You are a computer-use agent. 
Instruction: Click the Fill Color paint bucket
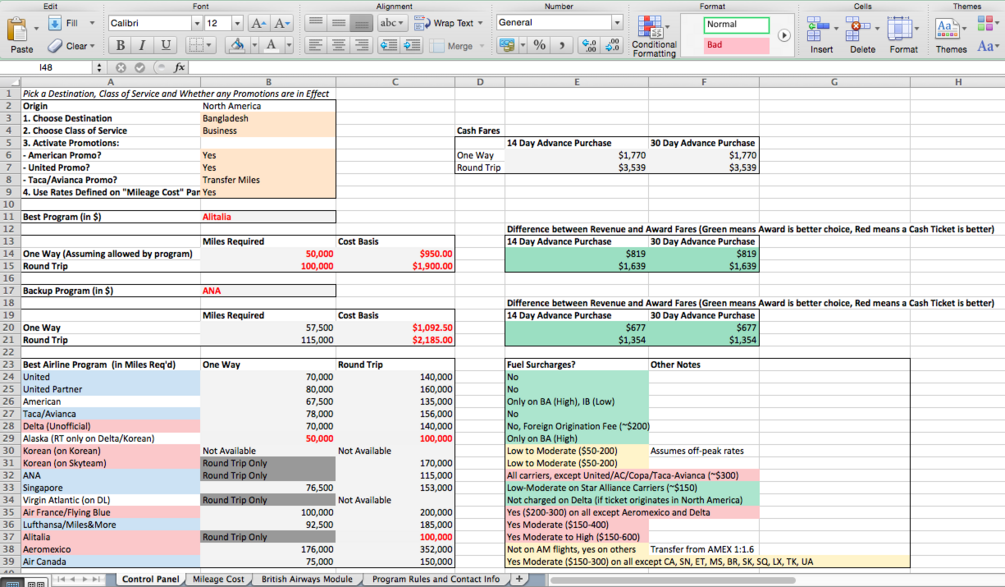(237, 45)
